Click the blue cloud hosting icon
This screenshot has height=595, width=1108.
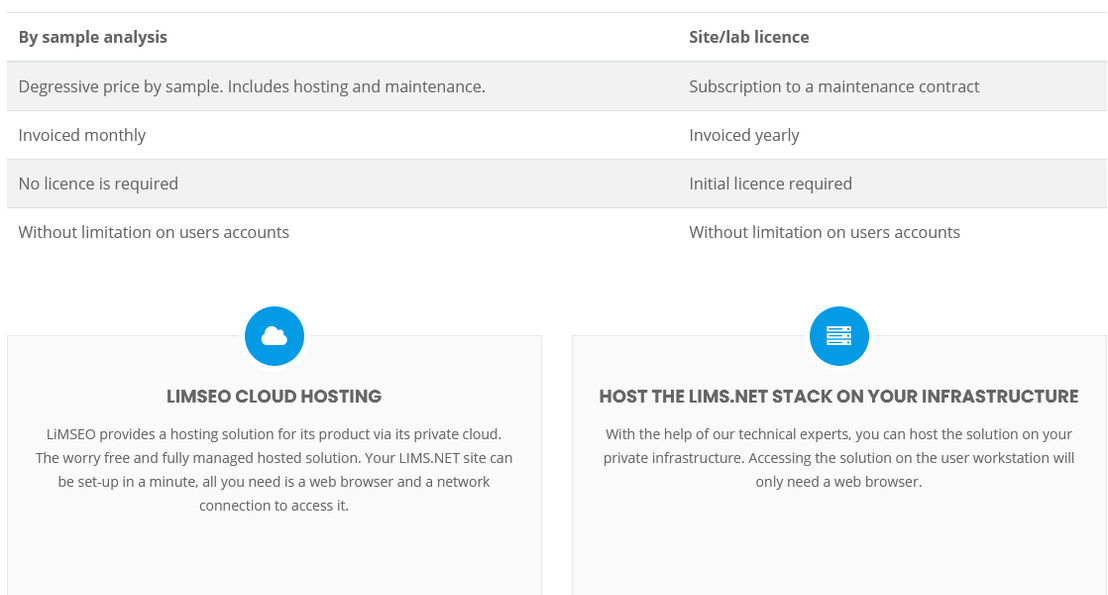[x=274, y=336]
